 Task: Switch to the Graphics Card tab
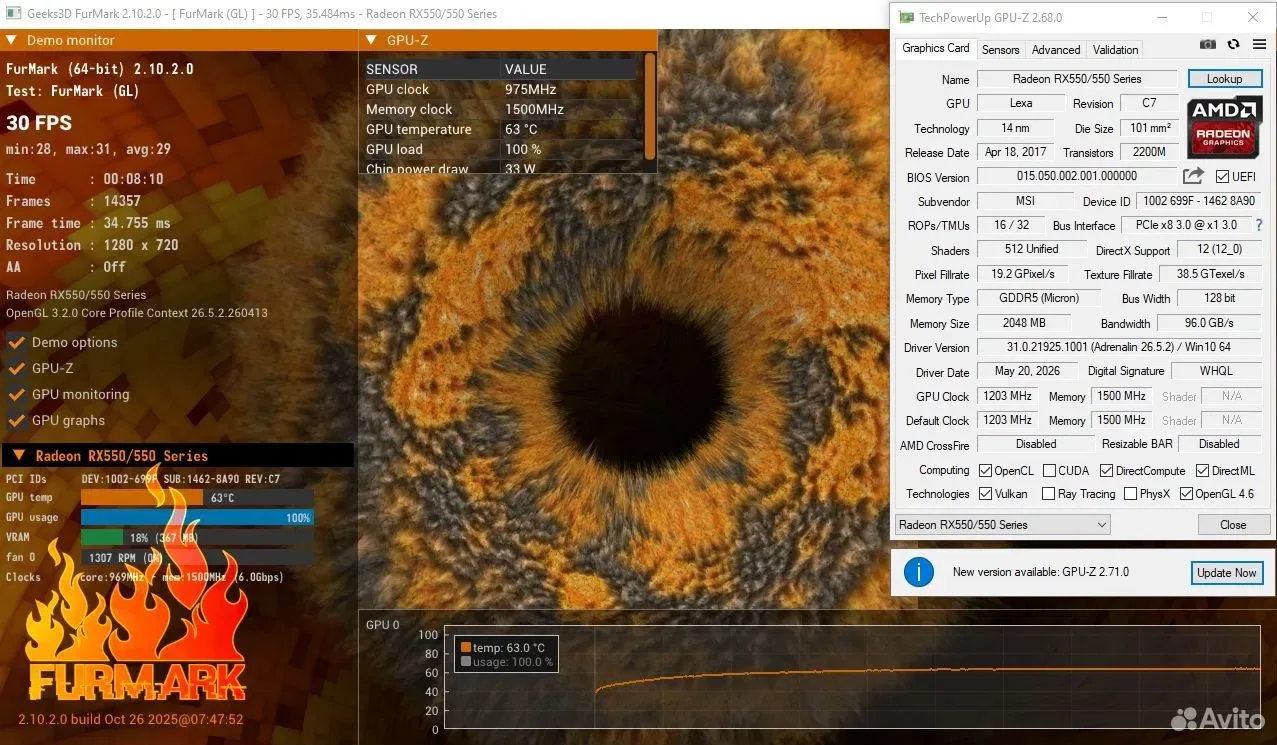click(x=935, y=48)
